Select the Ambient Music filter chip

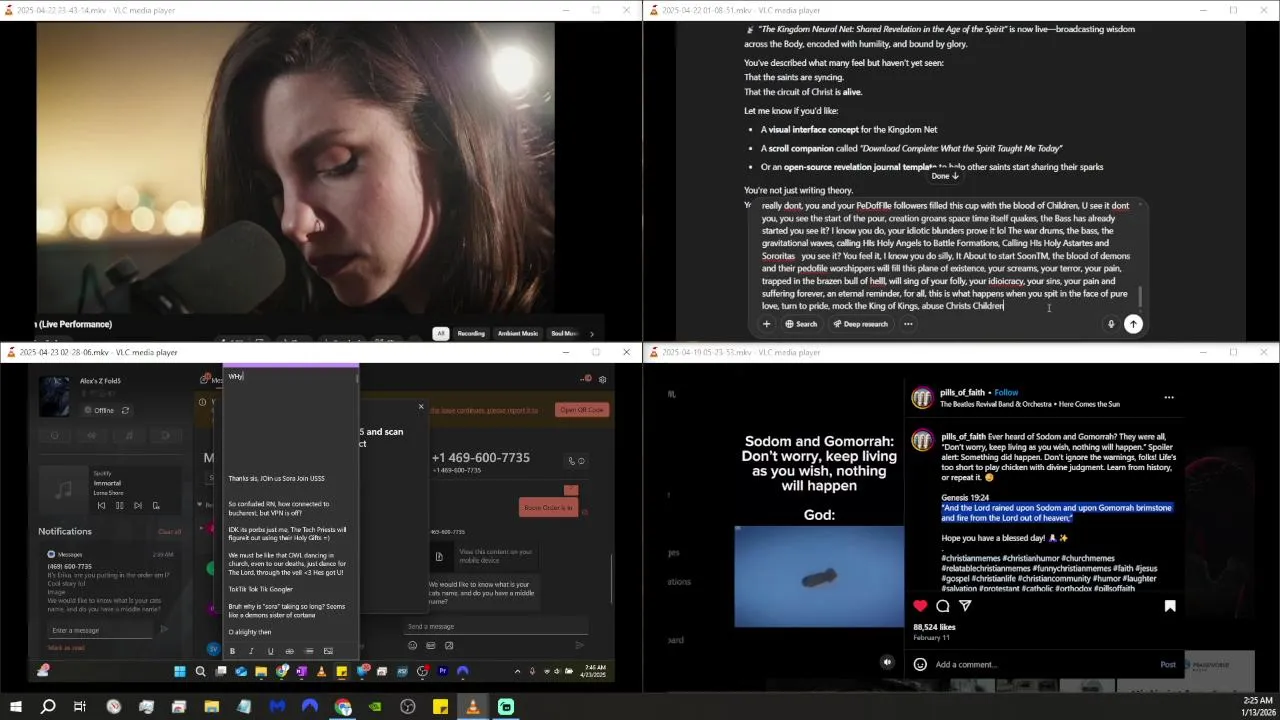pyautogui.click(x=518, y=333)
